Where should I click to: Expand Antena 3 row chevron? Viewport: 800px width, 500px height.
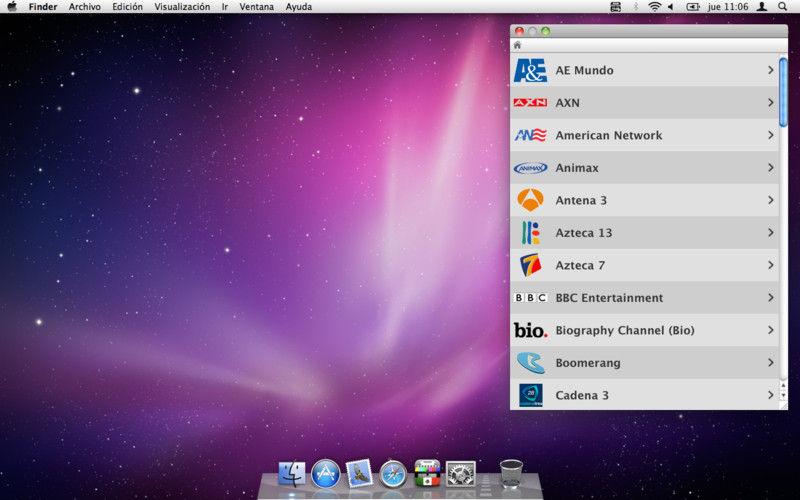[770, 200]
